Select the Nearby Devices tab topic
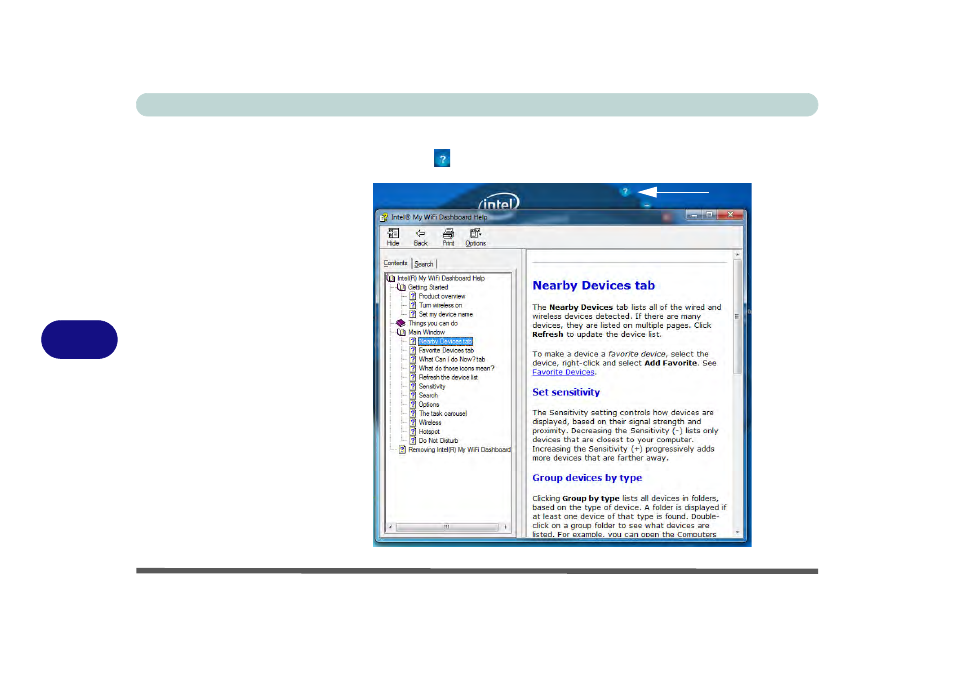This screenshot has width=954, height=673. click(445, 341)
